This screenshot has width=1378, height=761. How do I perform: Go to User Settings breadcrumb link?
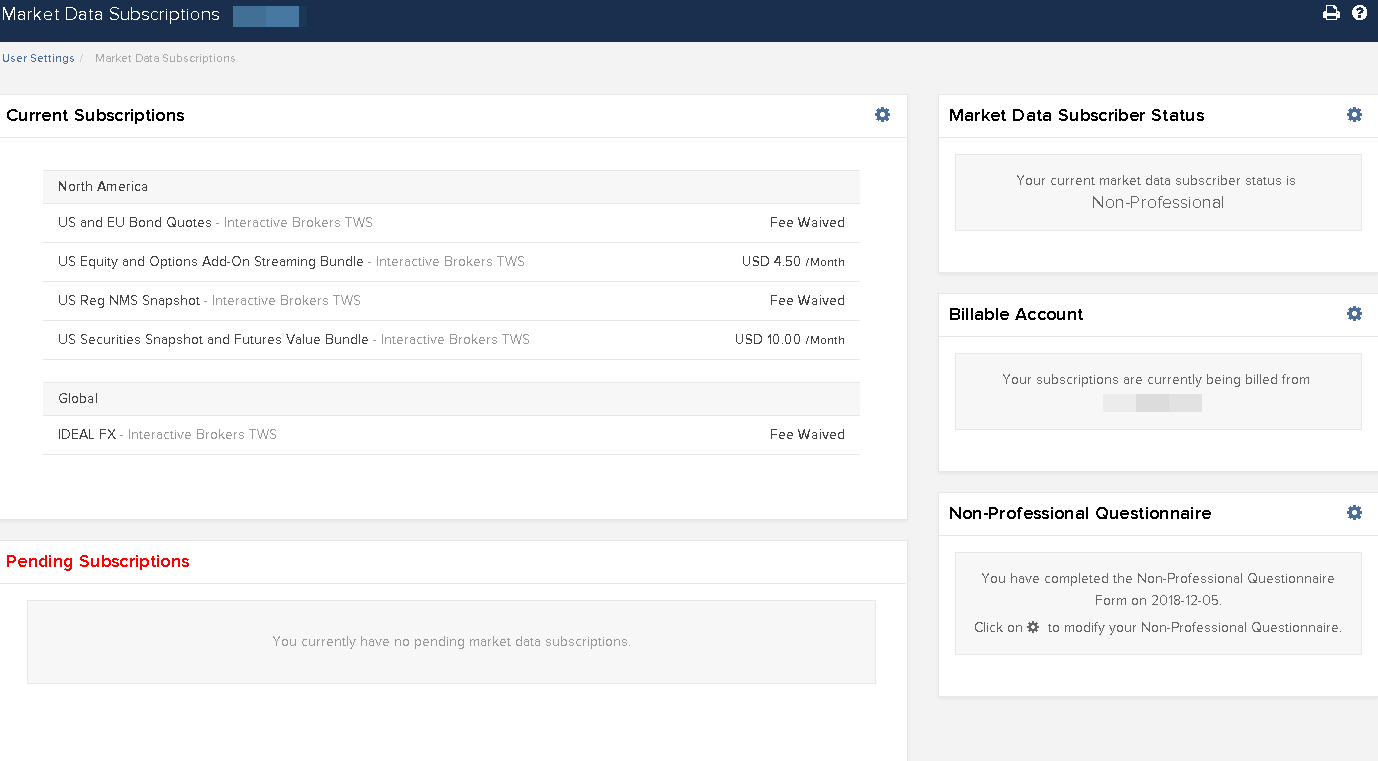[x=38, y=58]
